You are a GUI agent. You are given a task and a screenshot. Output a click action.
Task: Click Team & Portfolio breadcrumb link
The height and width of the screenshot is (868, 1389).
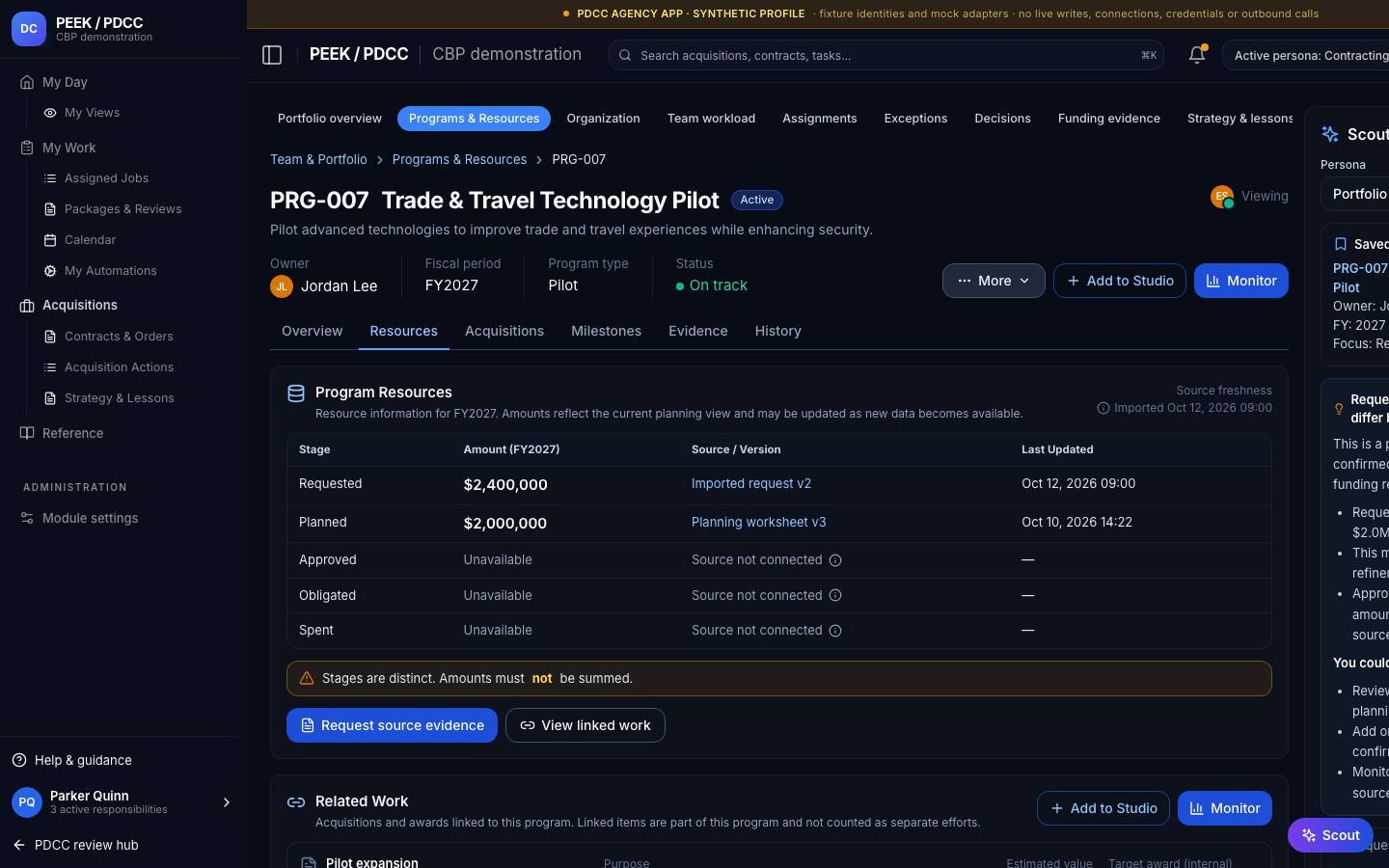click(318, 160)
